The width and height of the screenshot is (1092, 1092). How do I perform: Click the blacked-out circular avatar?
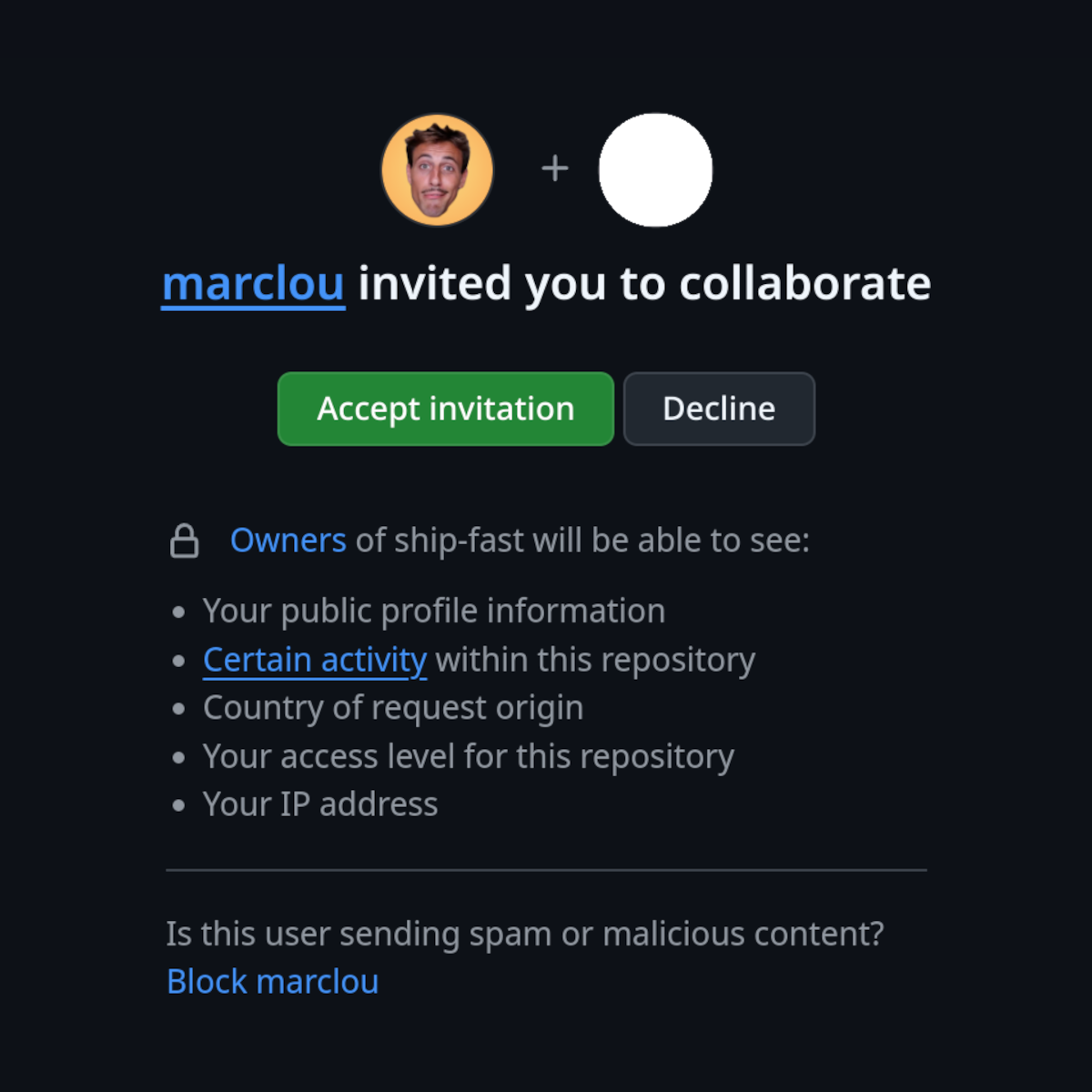655,169
